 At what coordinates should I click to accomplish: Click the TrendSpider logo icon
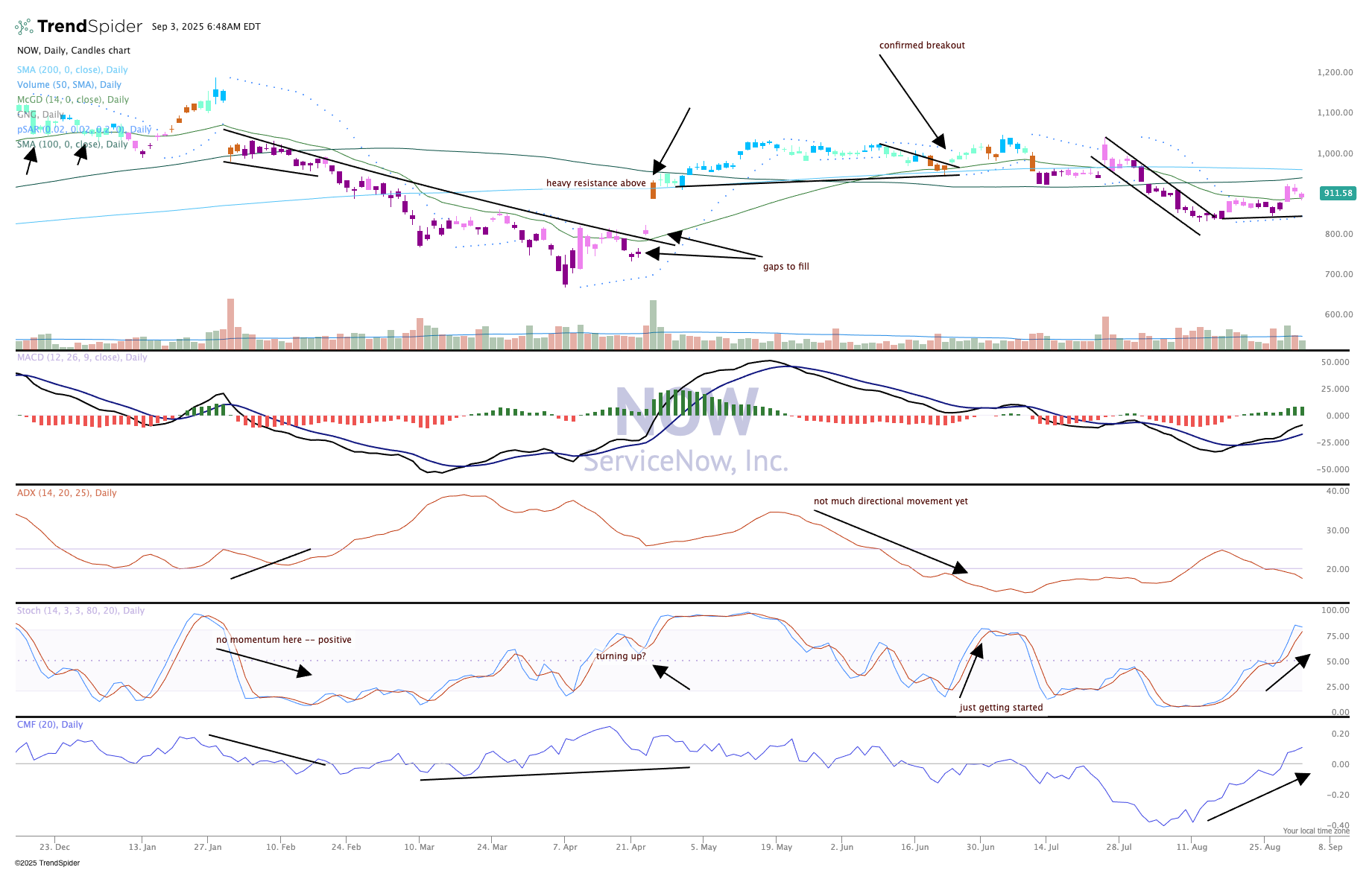(x=24, y=27)
